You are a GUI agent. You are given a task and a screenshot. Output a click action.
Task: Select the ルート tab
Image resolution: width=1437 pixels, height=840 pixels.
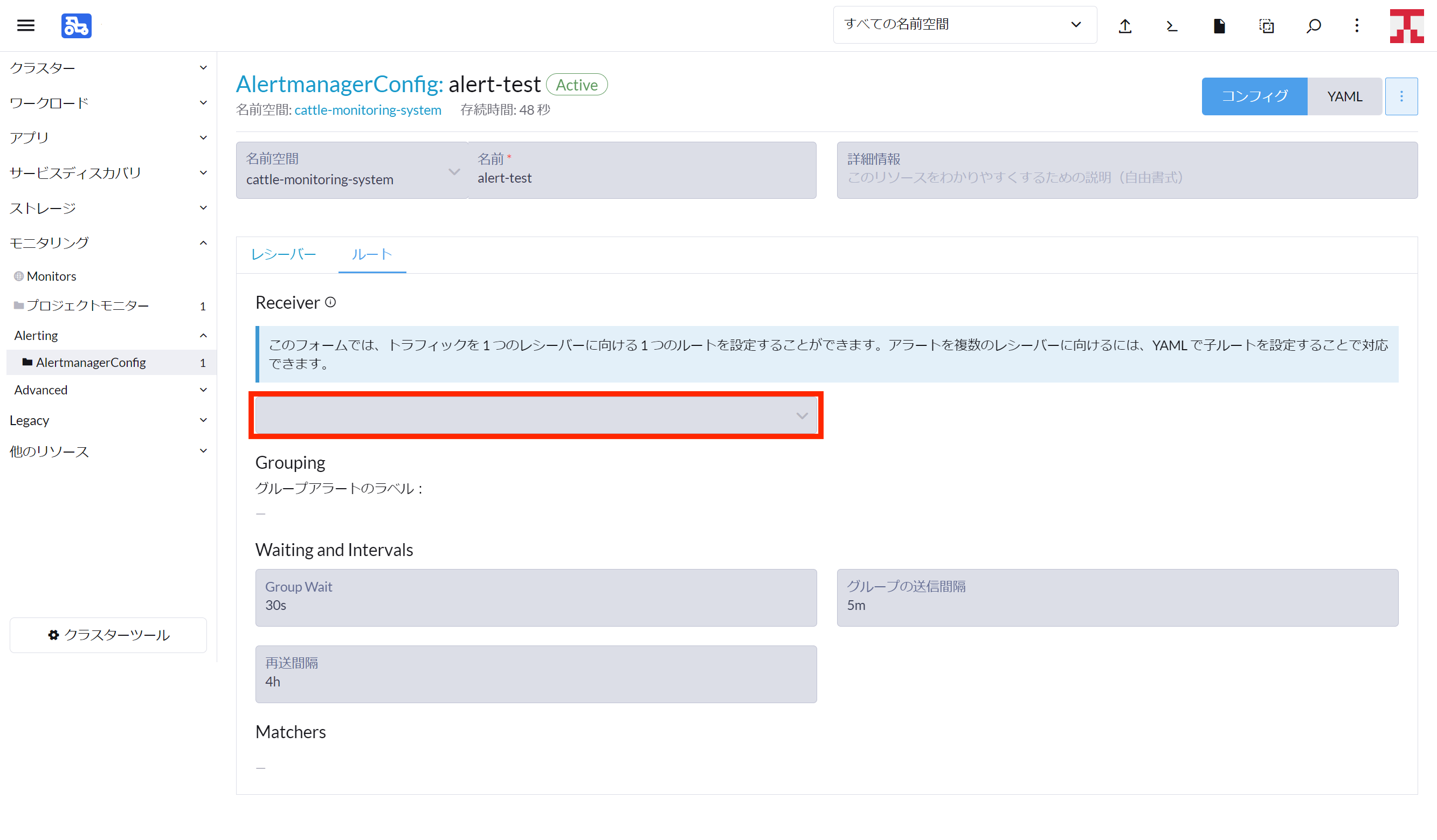click(x=372, y=254)
